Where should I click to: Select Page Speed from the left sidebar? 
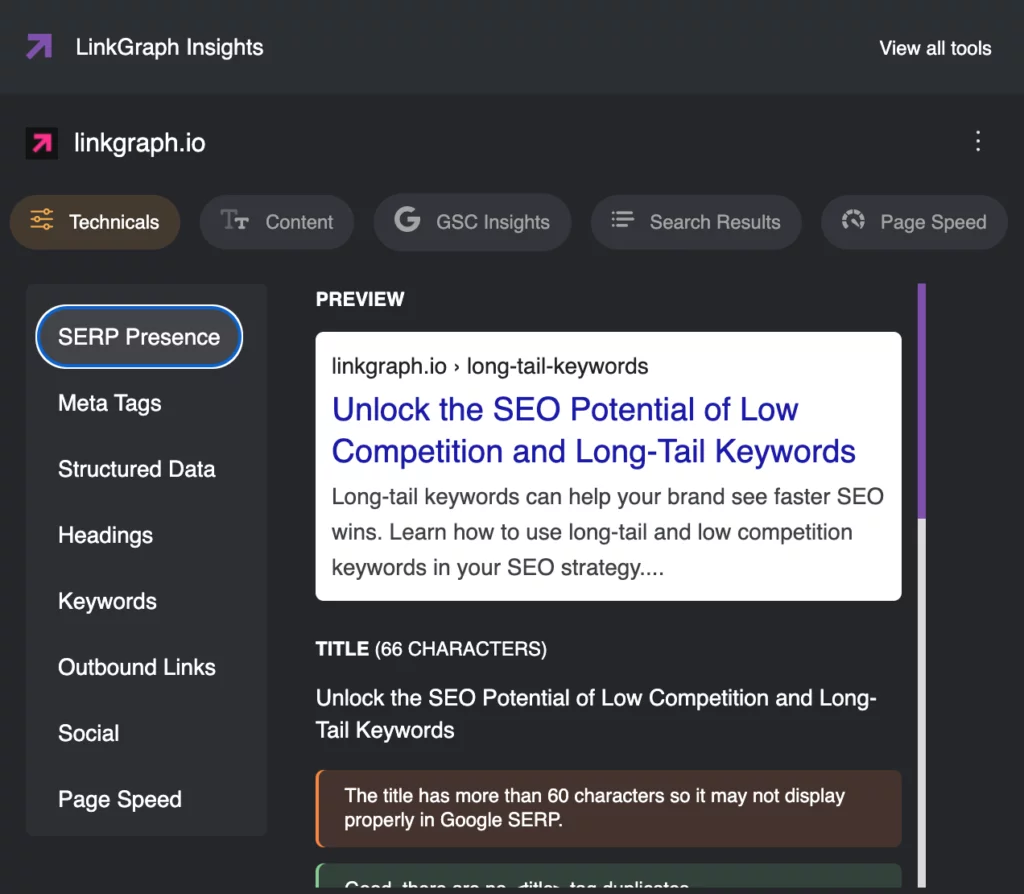pos(119,799)
